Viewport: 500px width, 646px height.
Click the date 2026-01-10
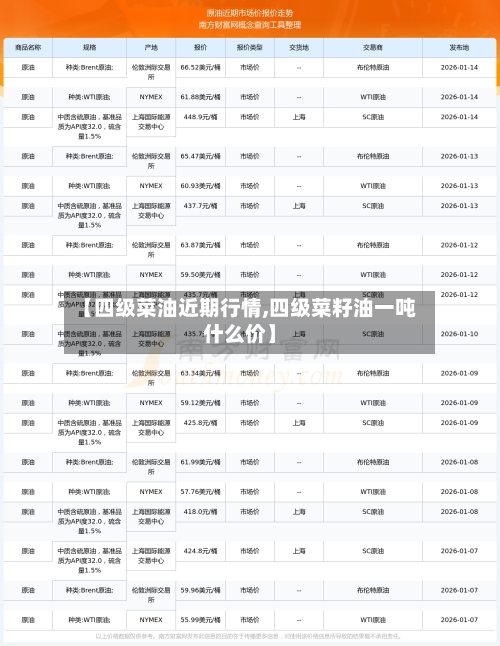pos(459,334)
